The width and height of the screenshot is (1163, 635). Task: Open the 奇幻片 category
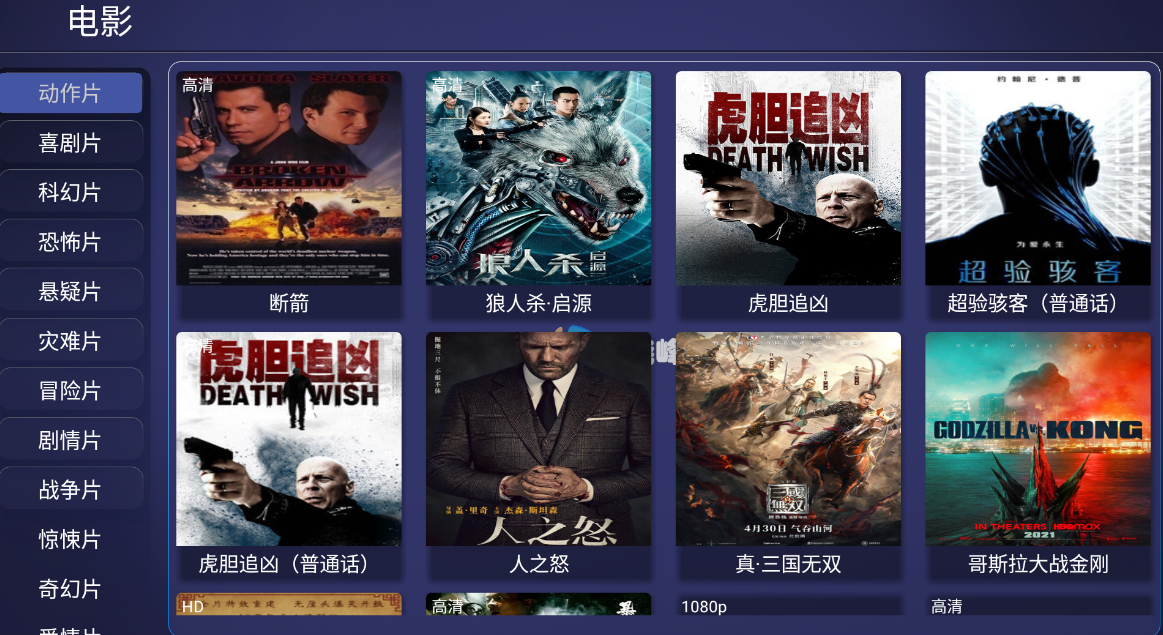point(71,589)
